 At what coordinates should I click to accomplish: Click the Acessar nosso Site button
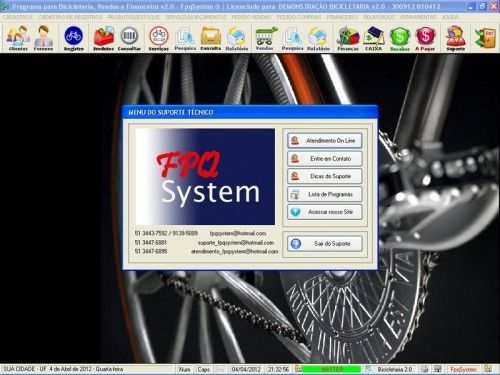(325, 212)
